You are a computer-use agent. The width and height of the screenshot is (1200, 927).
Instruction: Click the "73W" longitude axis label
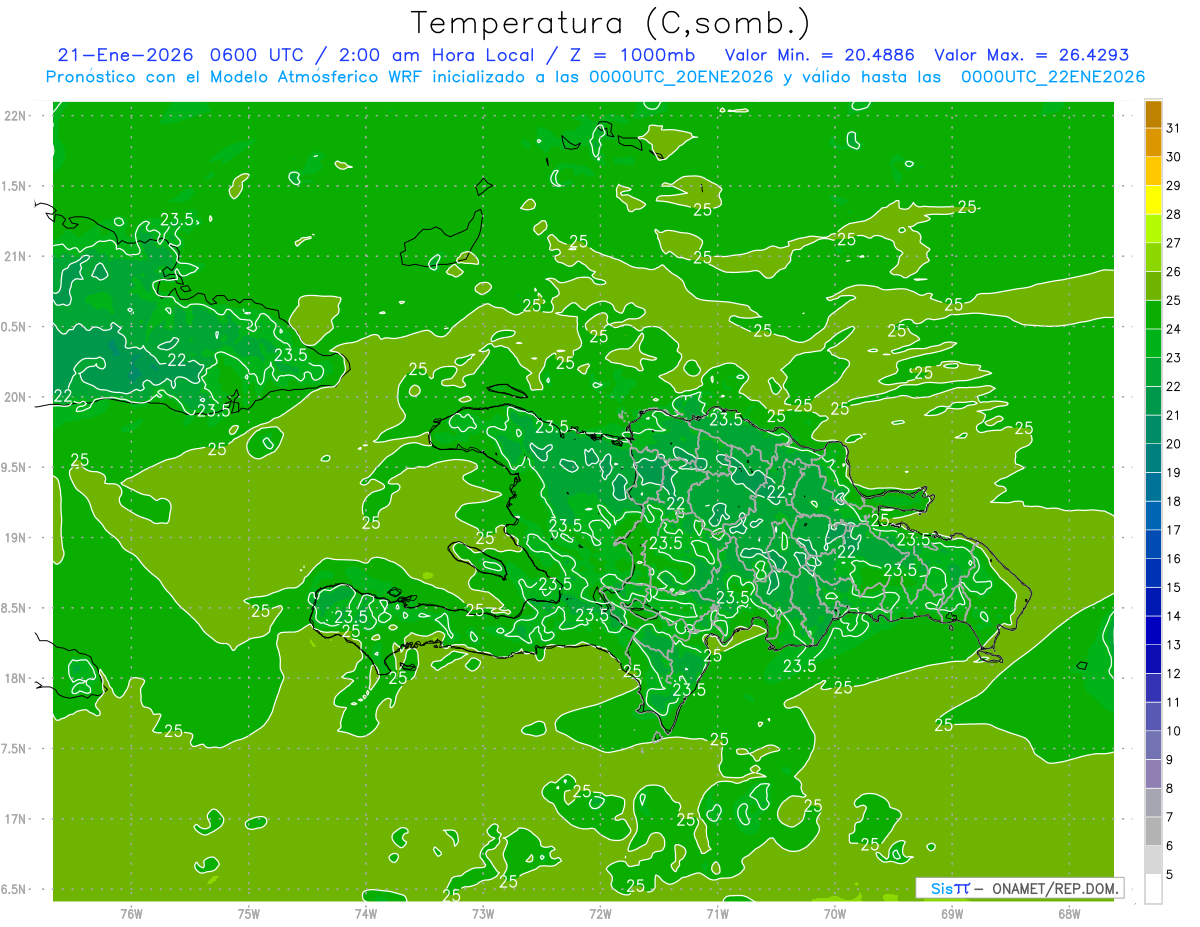pos(483,914)
